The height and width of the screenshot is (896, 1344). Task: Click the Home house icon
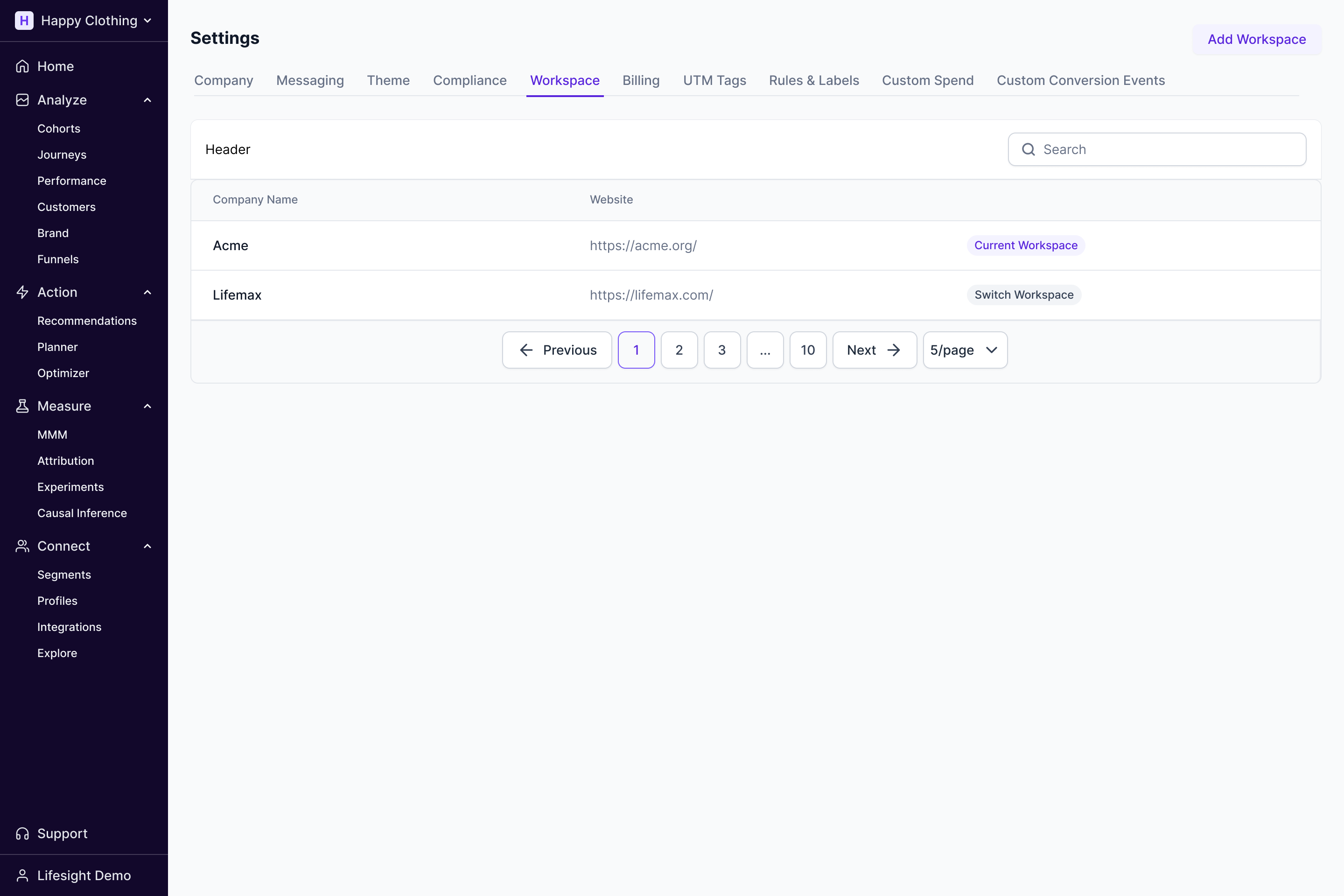22,66
